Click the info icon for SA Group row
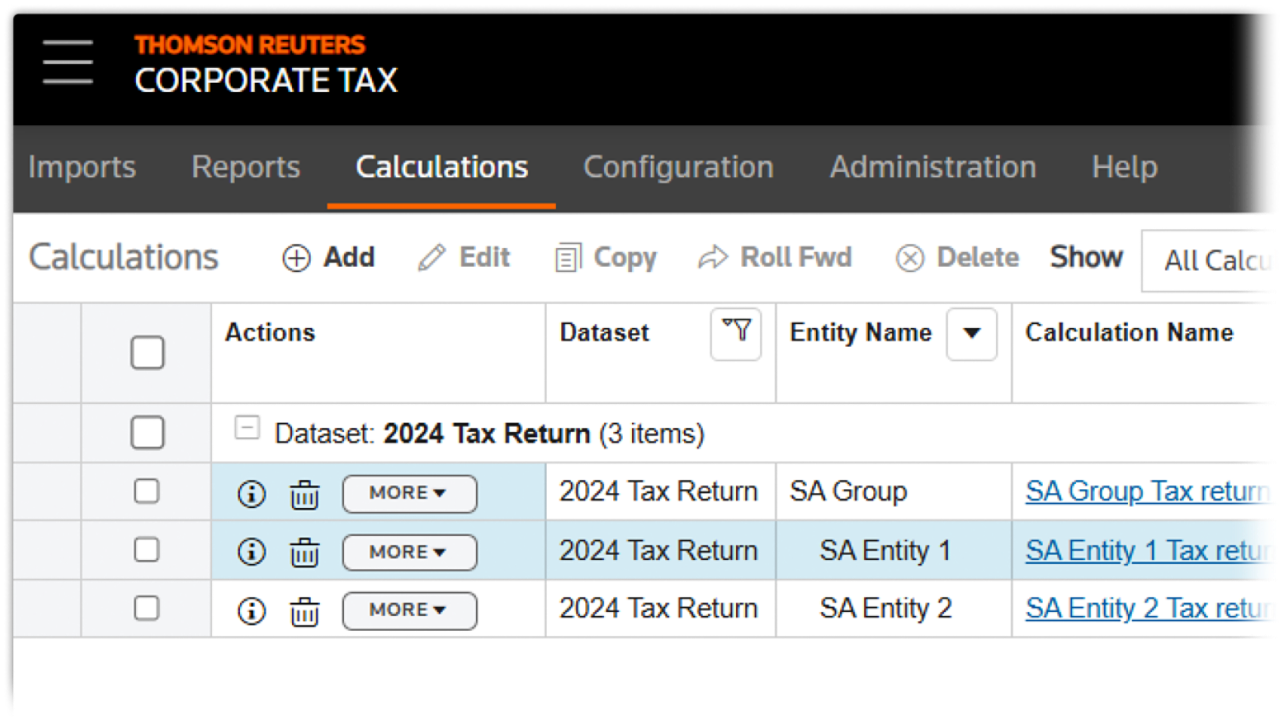Viewport: 1280px width, 721px height. (x=251, y=494)
